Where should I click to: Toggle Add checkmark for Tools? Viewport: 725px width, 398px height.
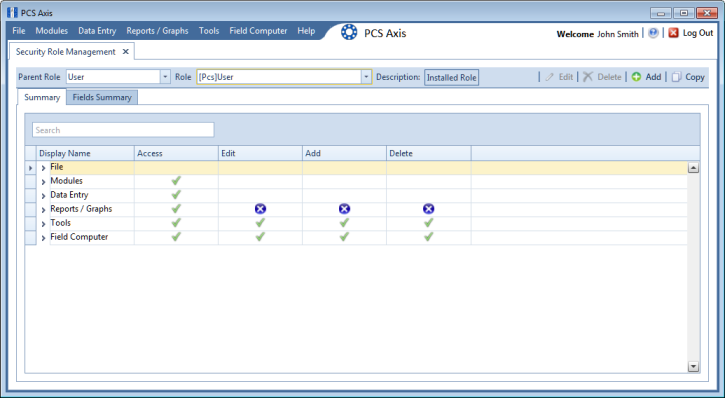[x=344, y=223]
